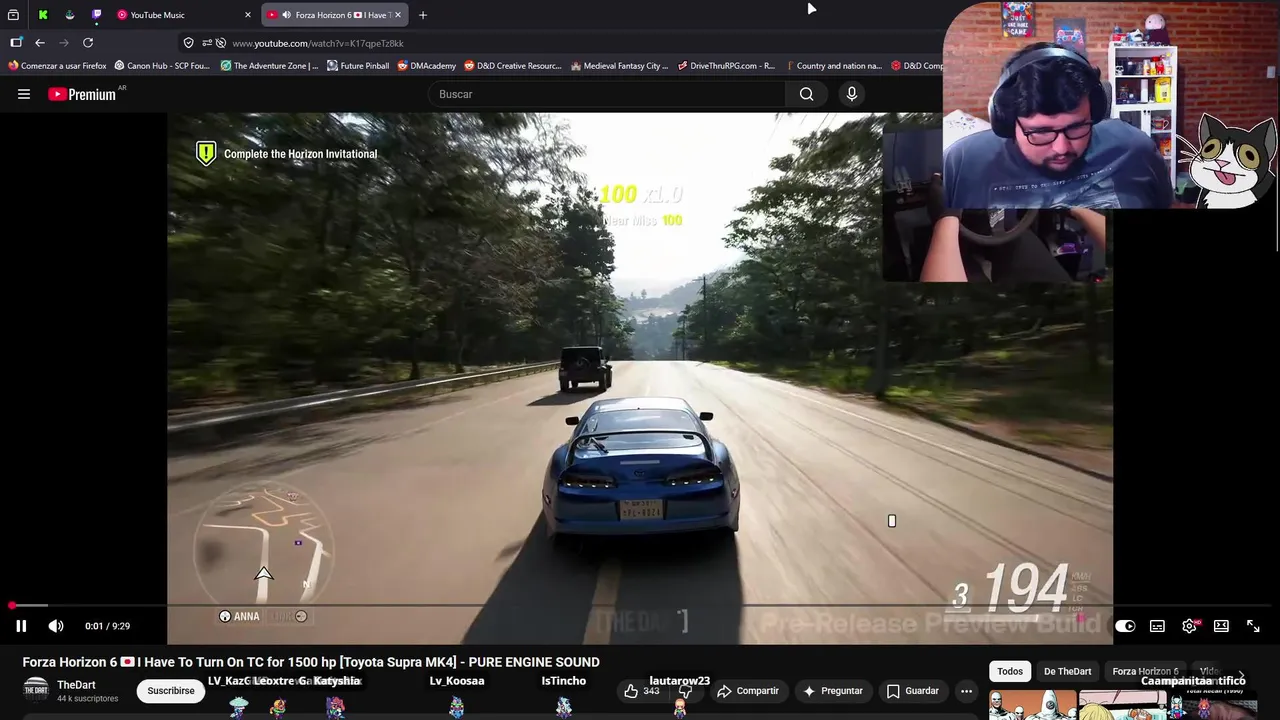Toggle the sidebar panel button
The image size is (1280, 720).
click(x=16, y=43)
